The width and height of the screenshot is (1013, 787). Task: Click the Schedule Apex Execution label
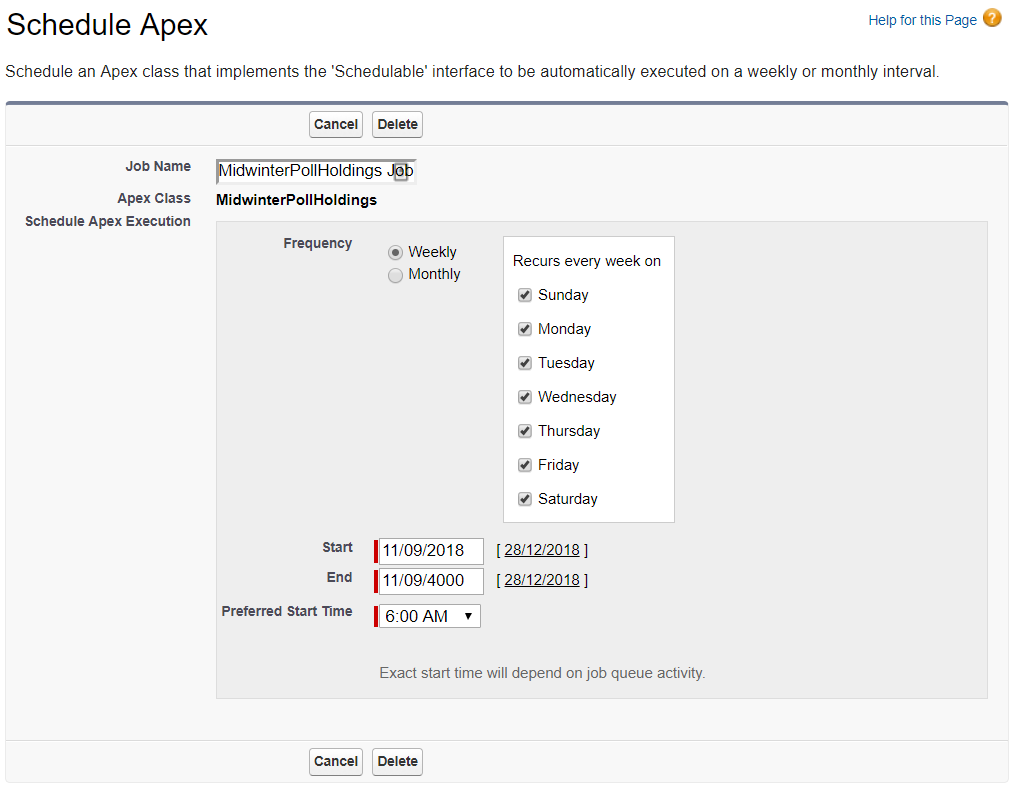pyautogui.click(x=108, y=222)
